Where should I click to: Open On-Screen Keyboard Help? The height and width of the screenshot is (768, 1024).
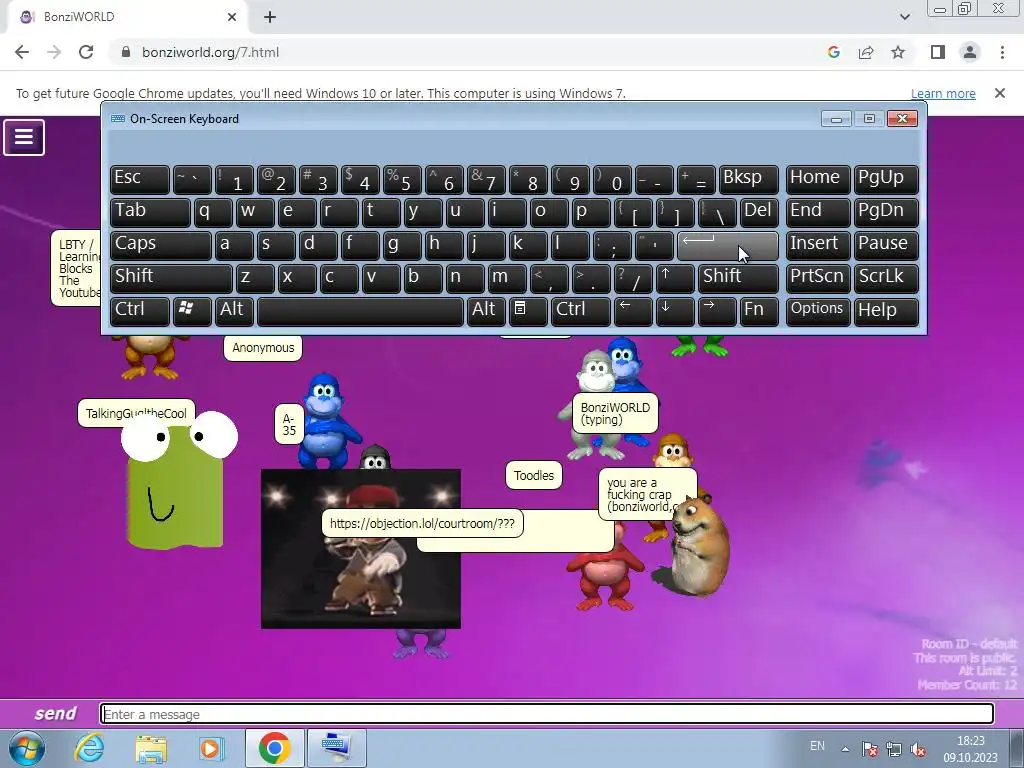tap(886, 311)
